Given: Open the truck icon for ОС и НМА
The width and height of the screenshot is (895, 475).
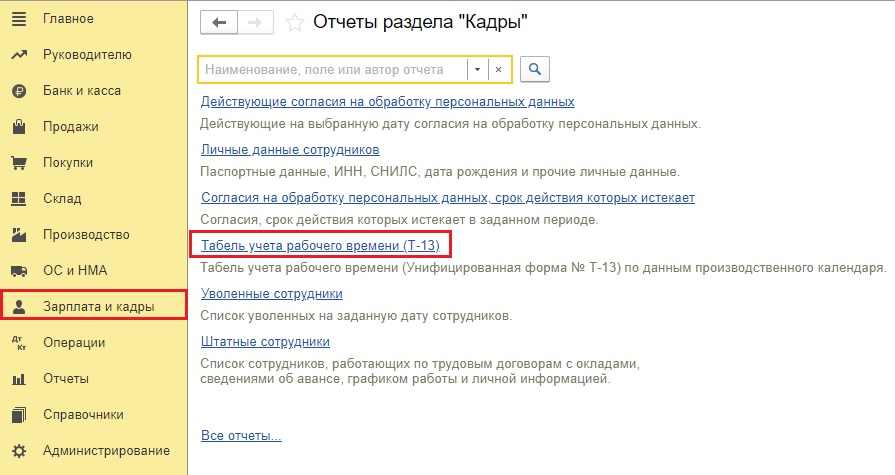Looking at the screenshot, I should [x=19, y=271].
